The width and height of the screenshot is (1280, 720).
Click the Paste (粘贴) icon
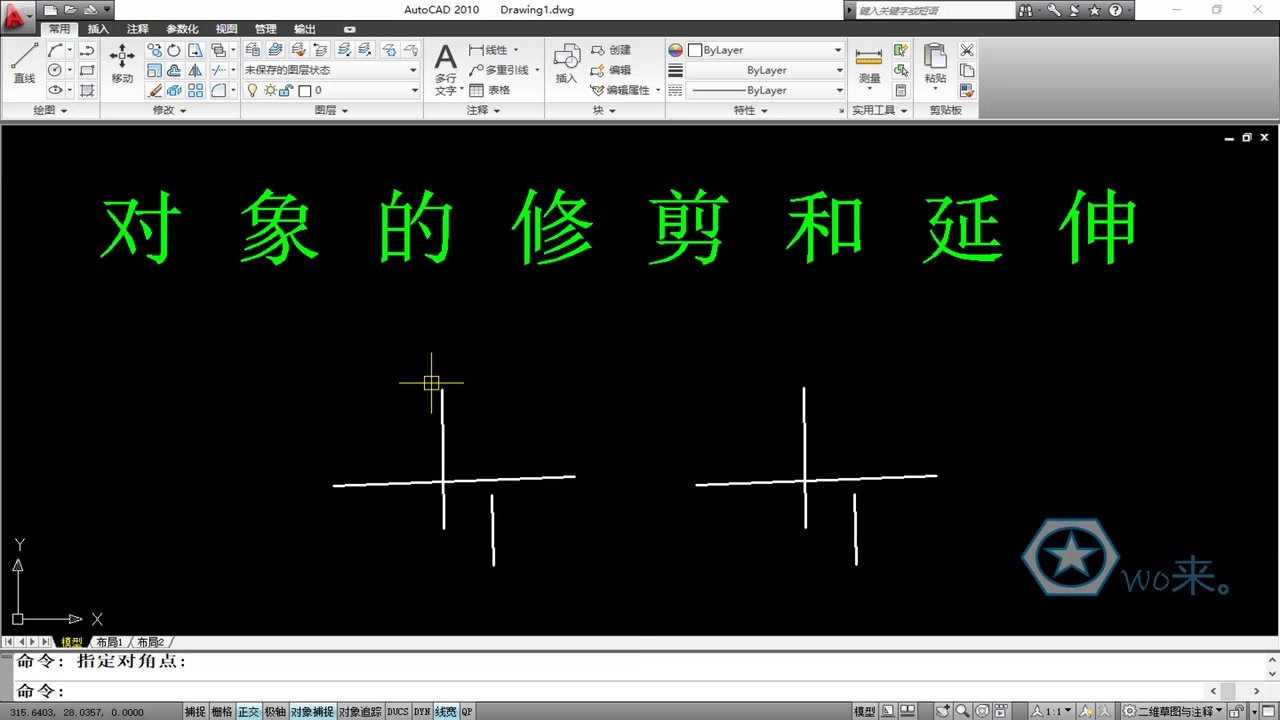point(935,64)
